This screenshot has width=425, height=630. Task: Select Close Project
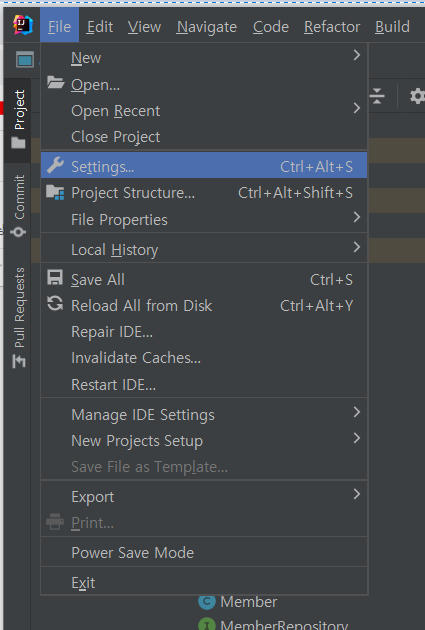204,137
